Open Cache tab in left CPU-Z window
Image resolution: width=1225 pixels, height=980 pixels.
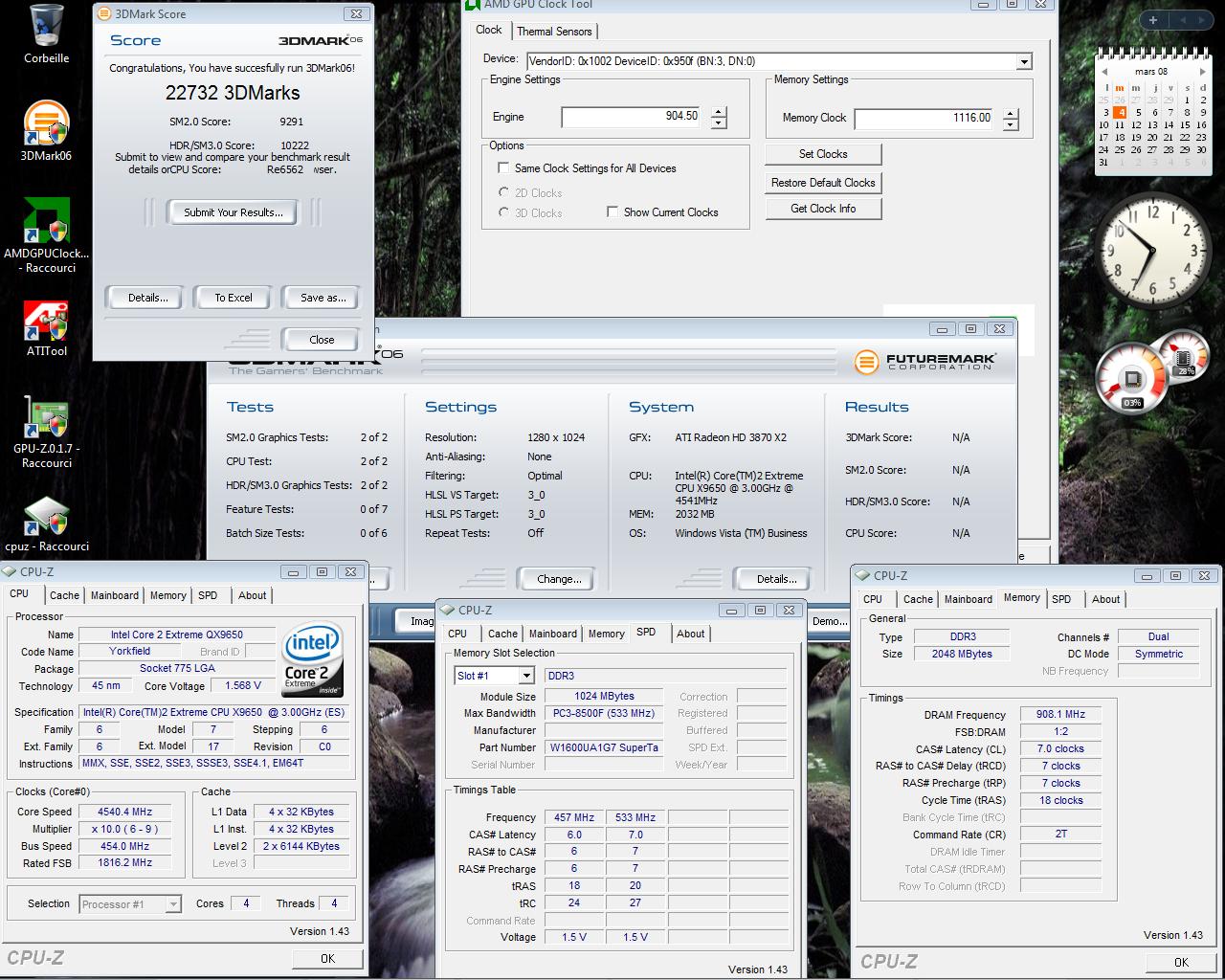65,595
